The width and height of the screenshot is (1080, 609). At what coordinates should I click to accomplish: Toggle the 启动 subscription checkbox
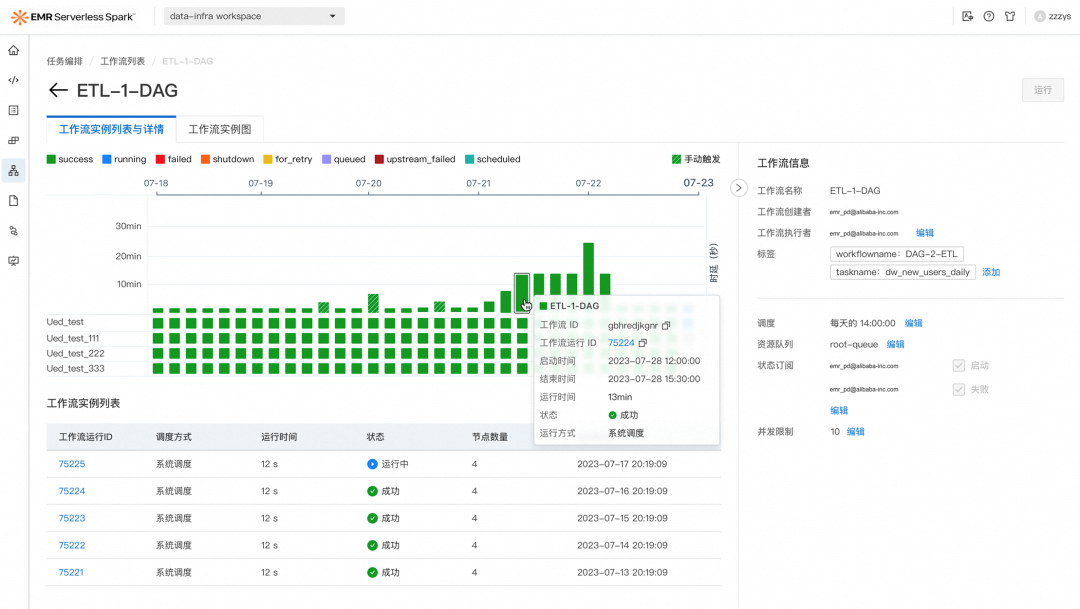pyautogui.click(x=959, y=366)
